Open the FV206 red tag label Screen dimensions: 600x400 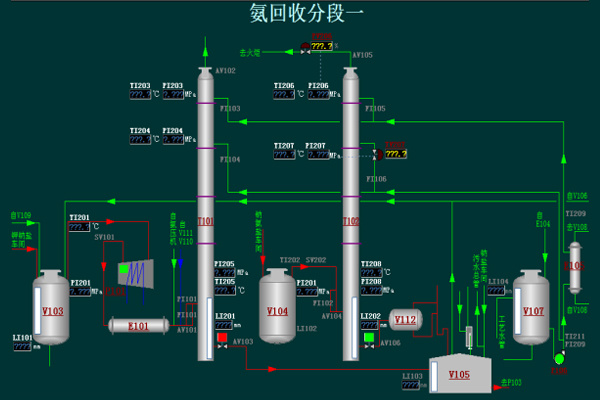click(x=322, y=37)
